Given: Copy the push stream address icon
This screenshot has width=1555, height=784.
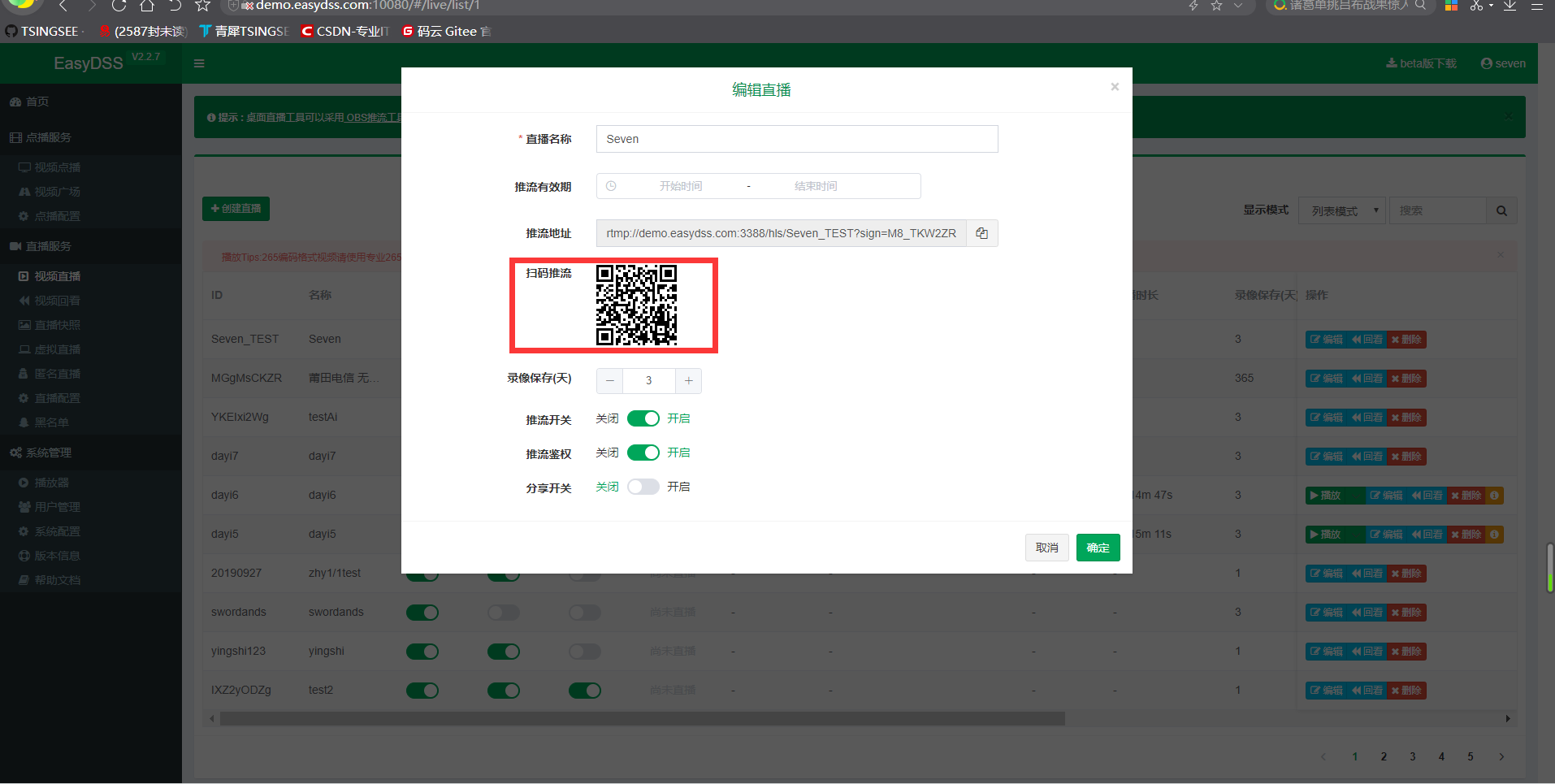Looking at the screenshot, I should pyautogui.click(x=981, y=233).
